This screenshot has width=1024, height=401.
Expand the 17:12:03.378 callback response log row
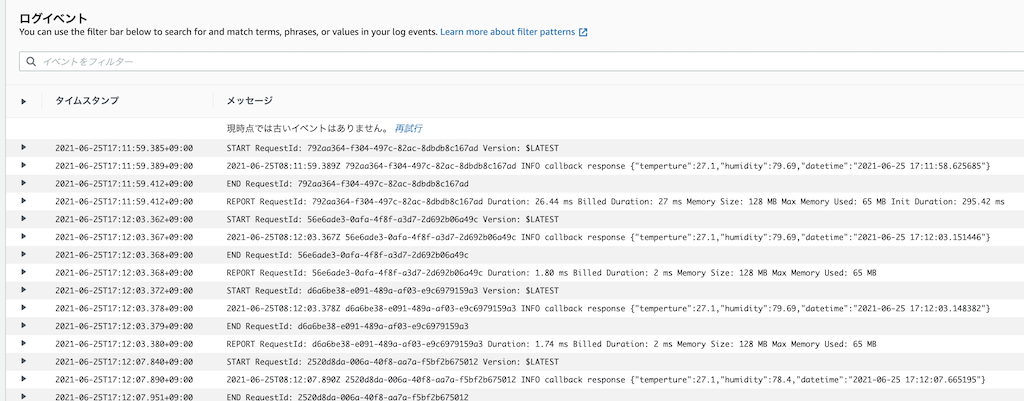point(24,307)
